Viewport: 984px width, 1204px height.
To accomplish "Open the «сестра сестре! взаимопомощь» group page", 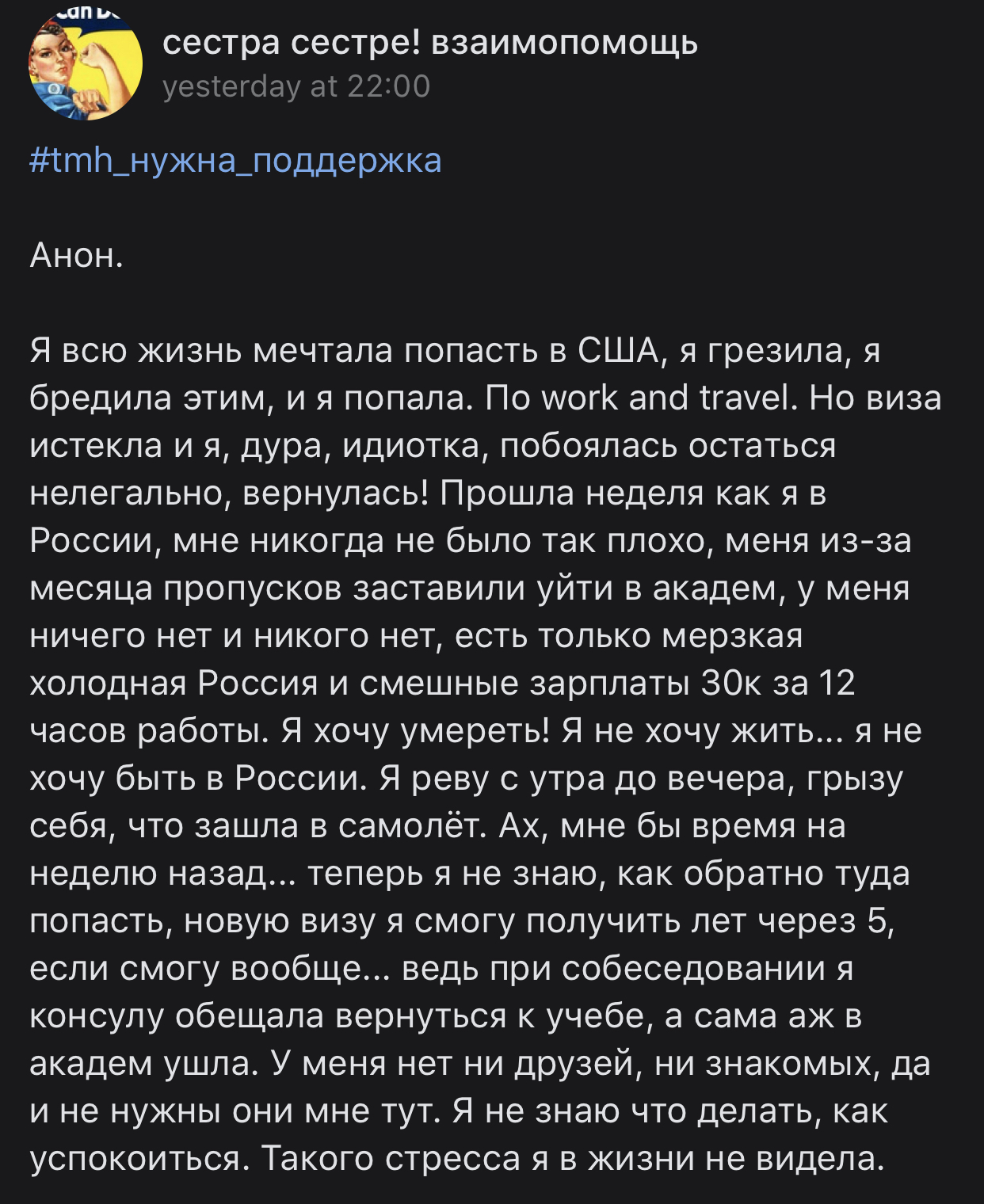I will [429, 43].
